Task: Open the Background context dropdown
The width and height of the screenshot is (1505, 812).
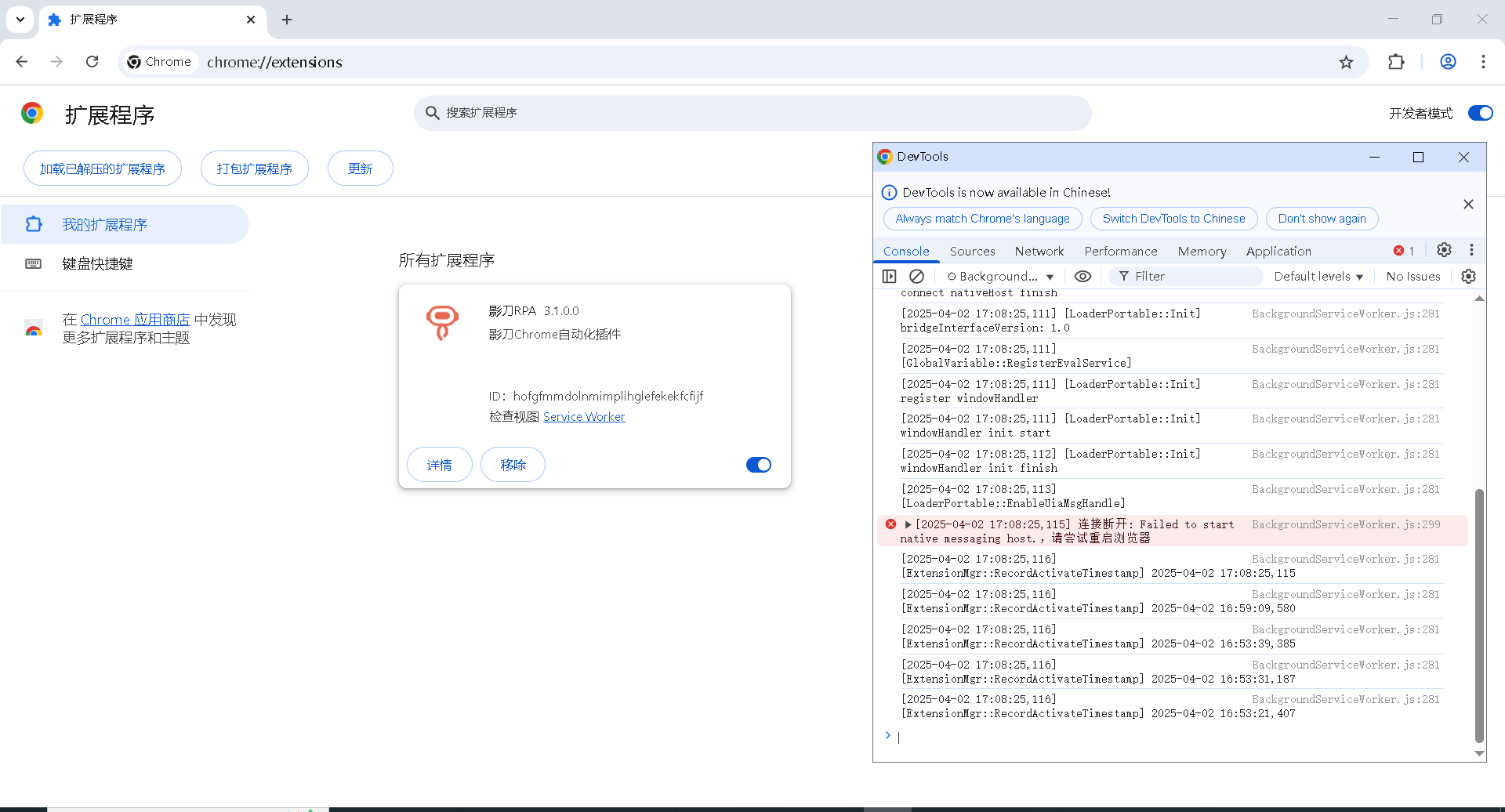Action: point(1000,276)
